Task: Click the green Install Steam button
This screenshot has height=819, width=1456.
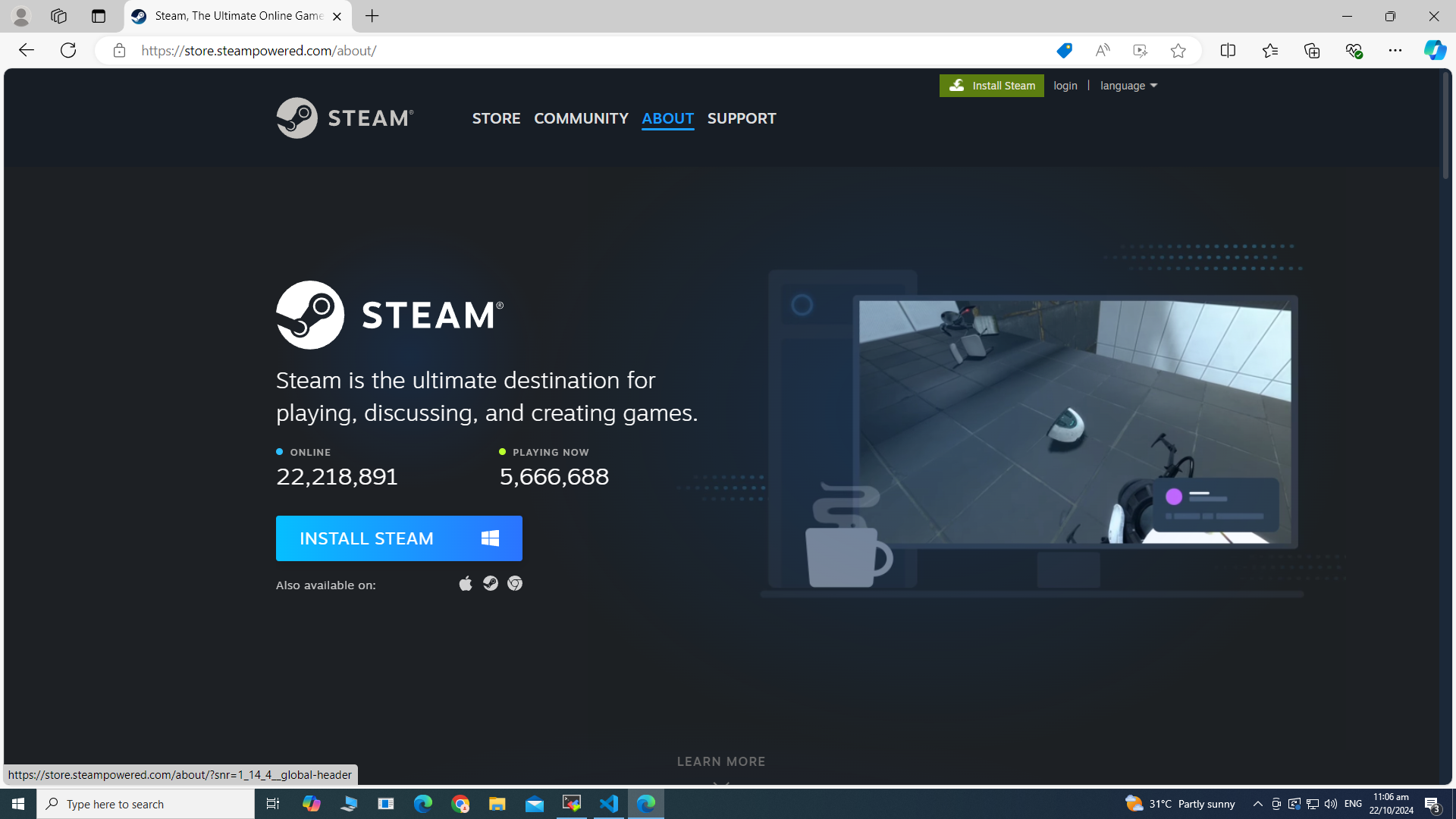Action: coord(991,86)
